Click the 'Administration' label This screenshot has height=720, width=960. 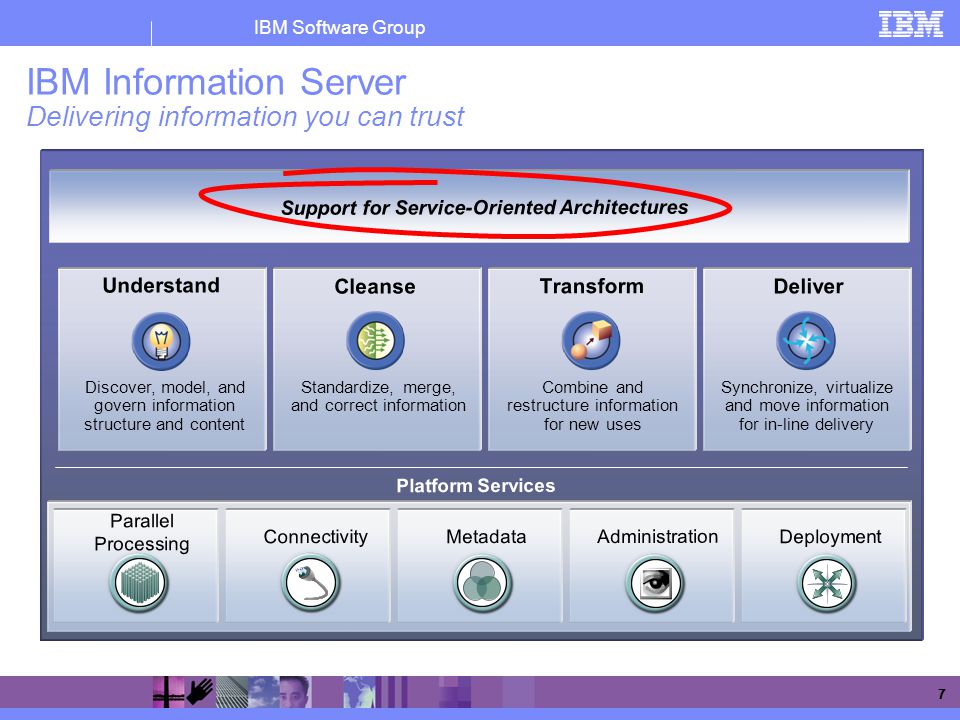point(658,537)
